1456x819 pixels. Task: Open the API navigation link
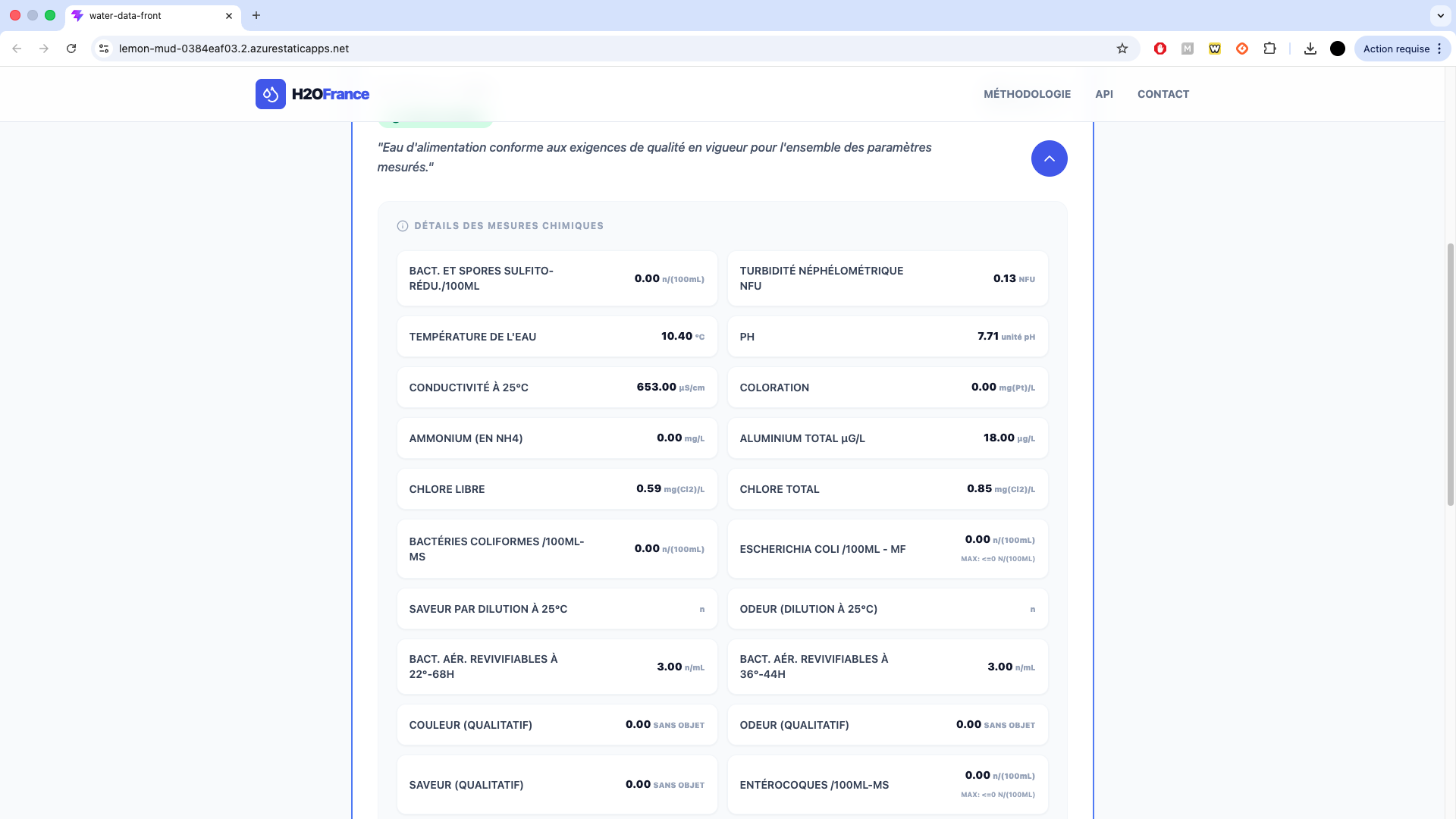coord(1103,94)
